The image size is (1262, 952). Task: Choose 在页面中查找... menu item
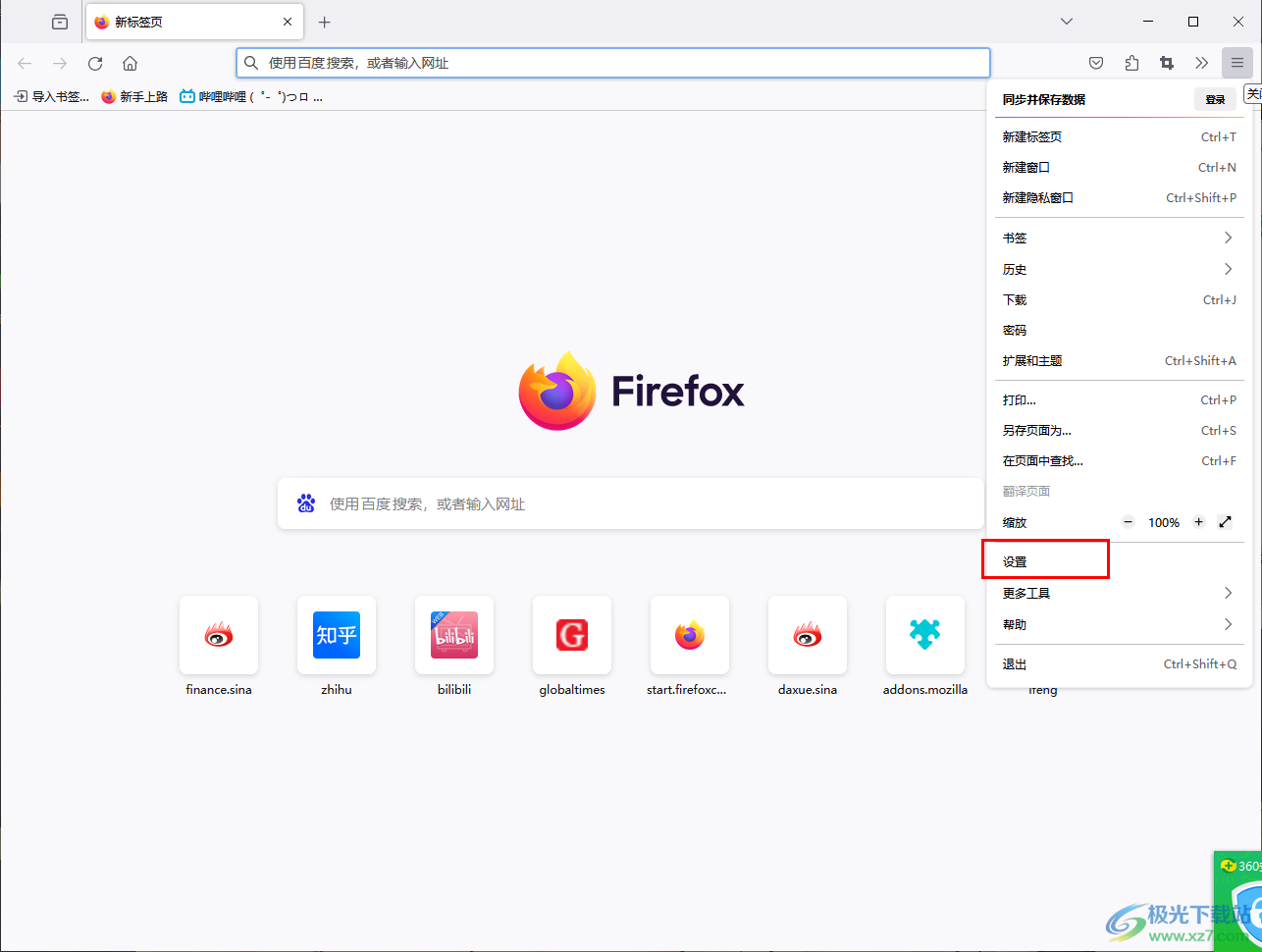tap(1119, 461)
